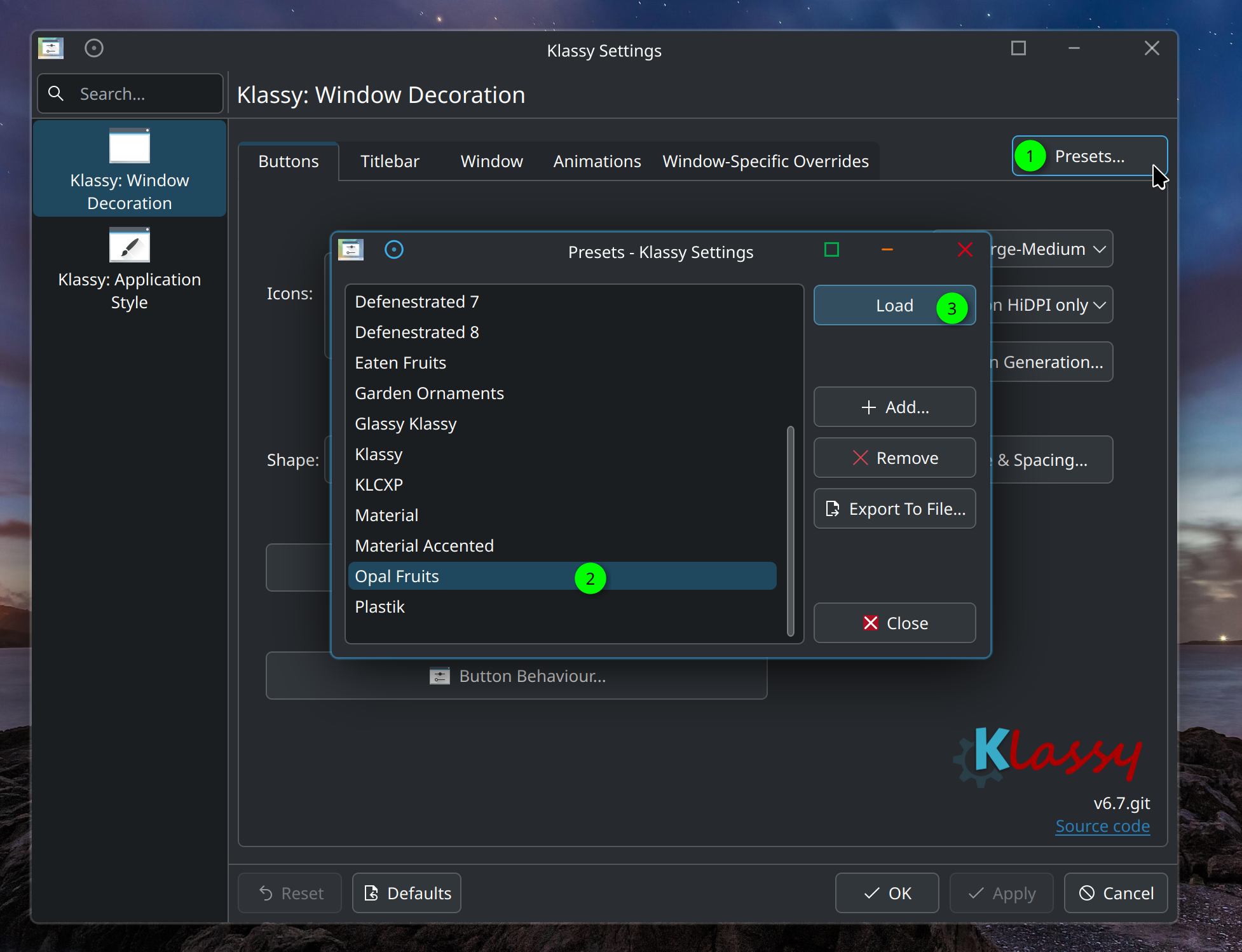
Task: Remove the selected preset
Action: pos(894,458)
